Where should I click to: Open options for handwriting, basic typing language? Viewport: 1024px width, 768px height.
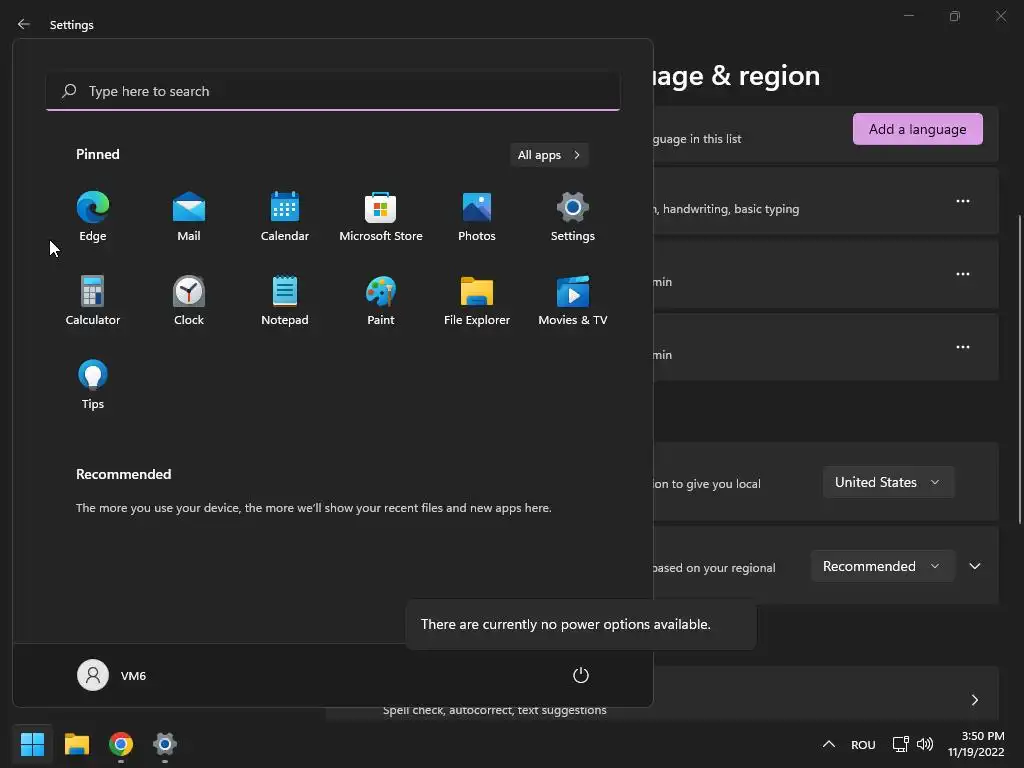[x=963, y=201]
